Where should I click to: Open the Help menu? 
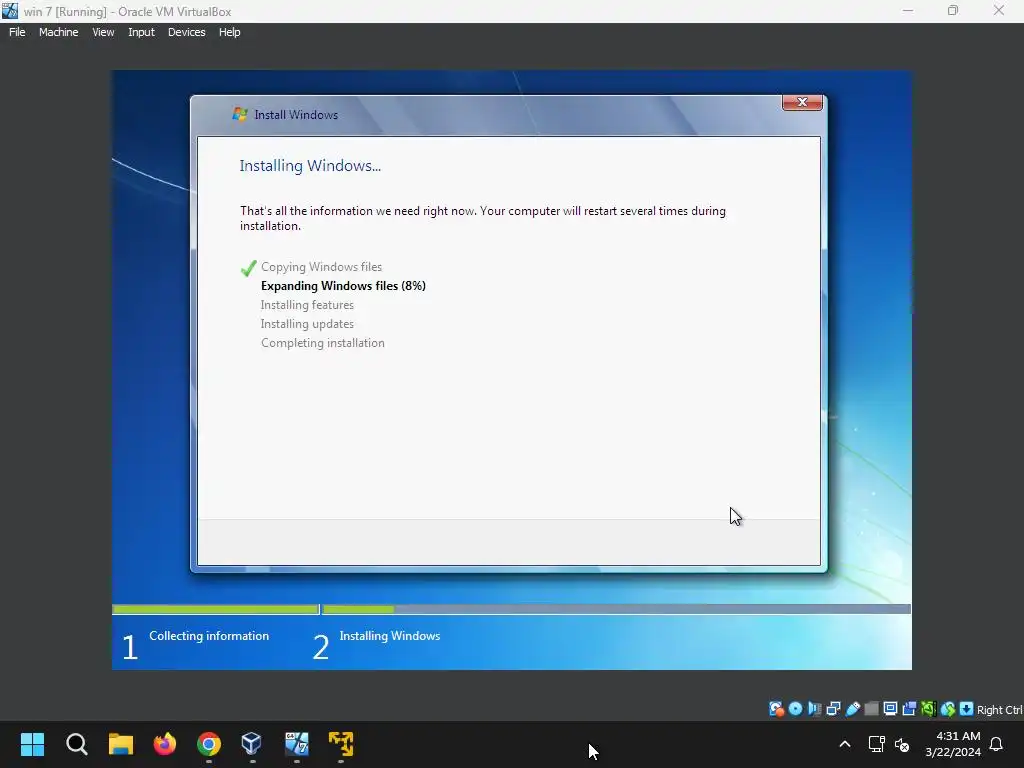coord(229,32)
